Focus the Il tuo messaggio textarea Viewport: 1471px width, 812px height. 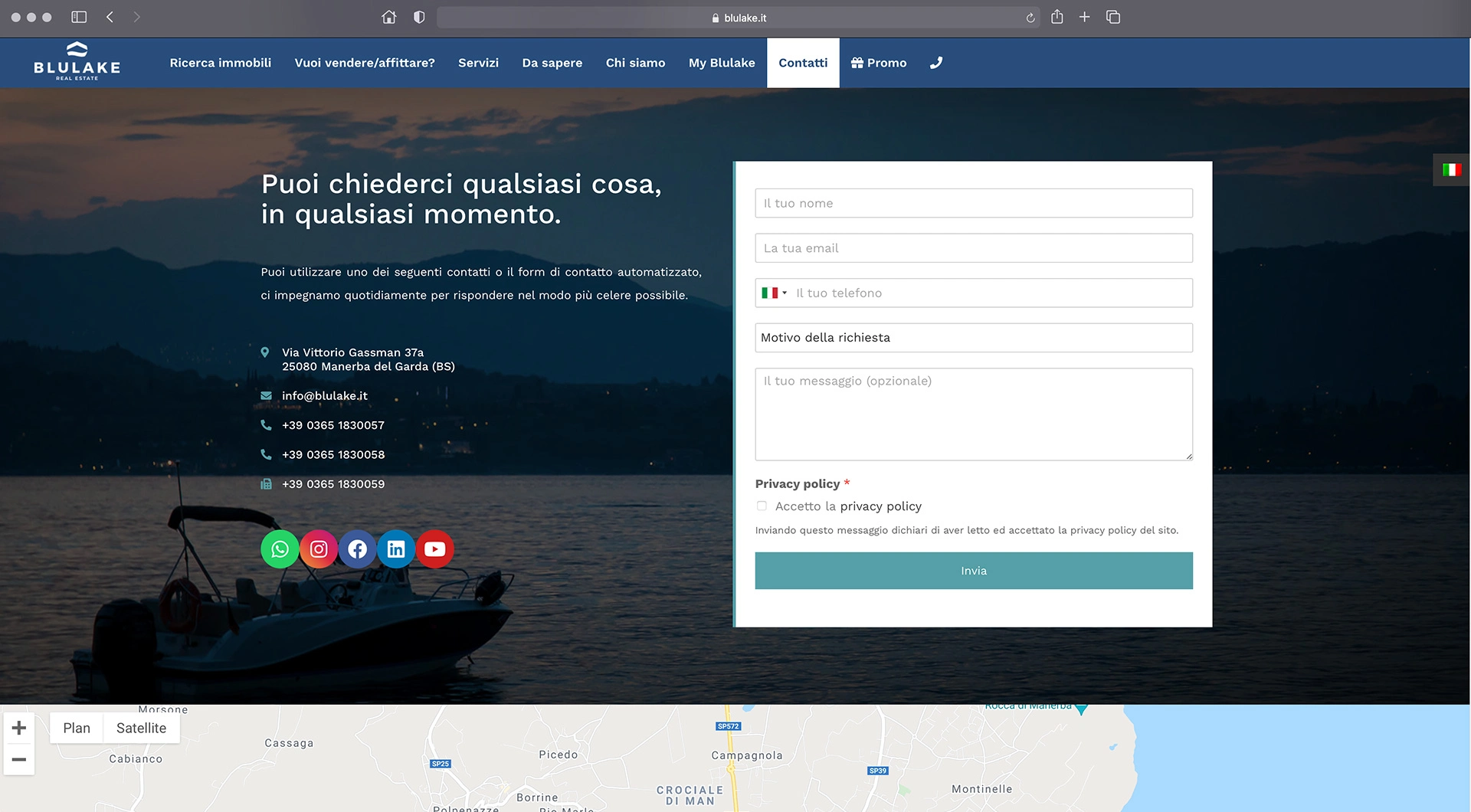[974, 414]
